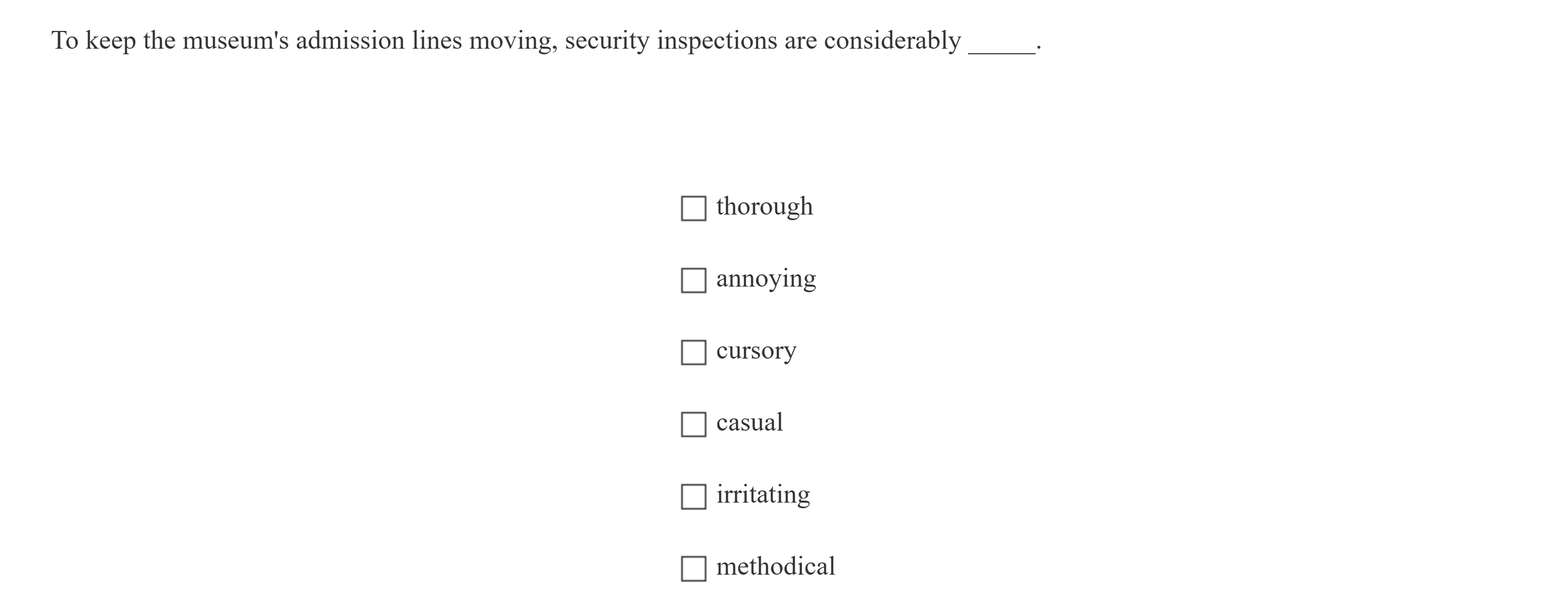Click the word label thorough
Image resolution: width=1568 pixels, height=599 pixels.
click(x=764, y=206)
